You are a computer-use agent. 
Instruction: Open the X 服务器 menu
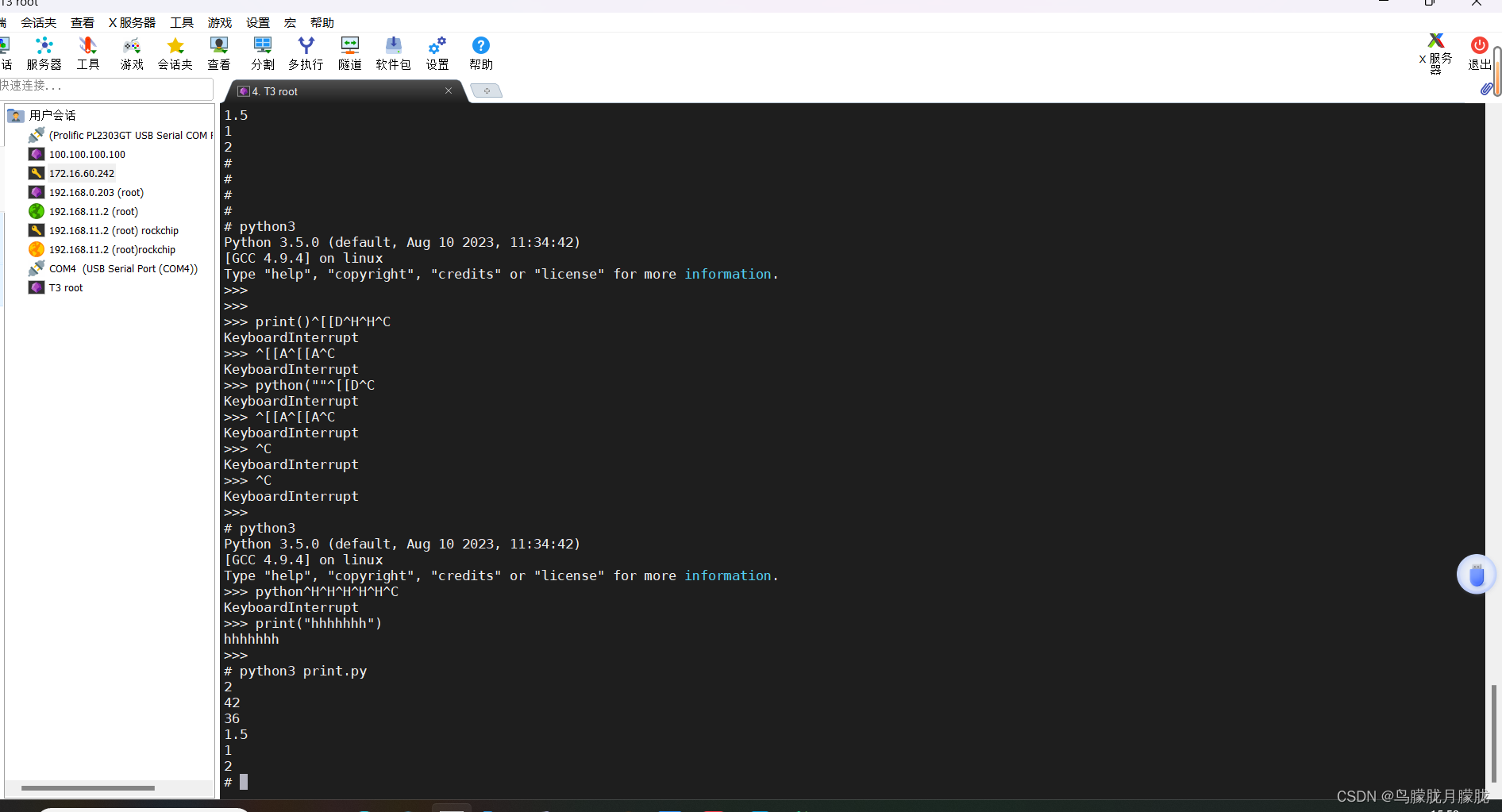(132, 22)
